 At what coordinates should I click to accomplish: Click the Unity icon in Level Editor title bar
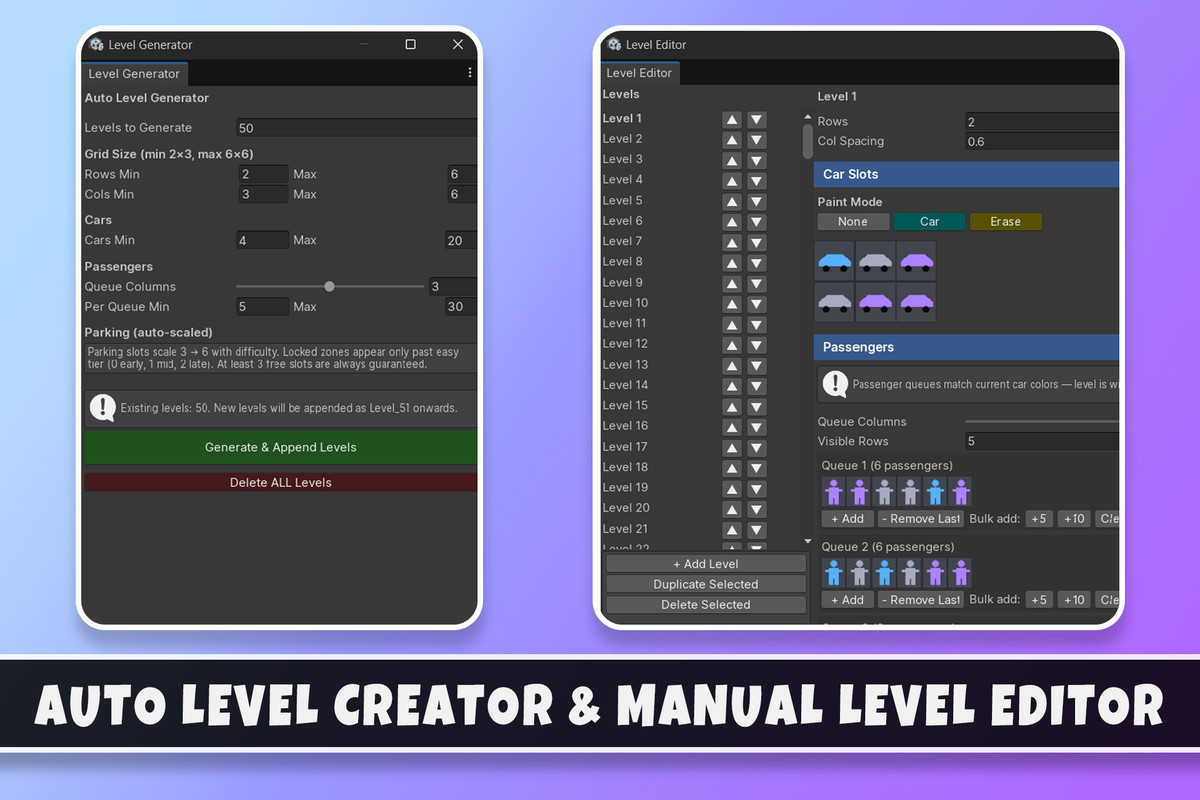pyautogui.click(x=613, y=45)
